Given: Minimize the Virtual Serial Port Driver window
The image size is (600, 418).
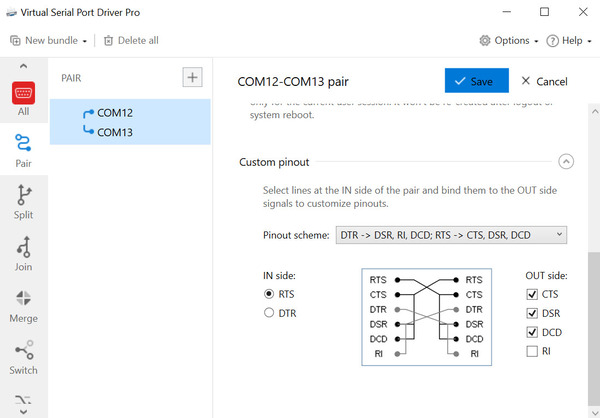Looking at the screenshot, I should [507, 12].
